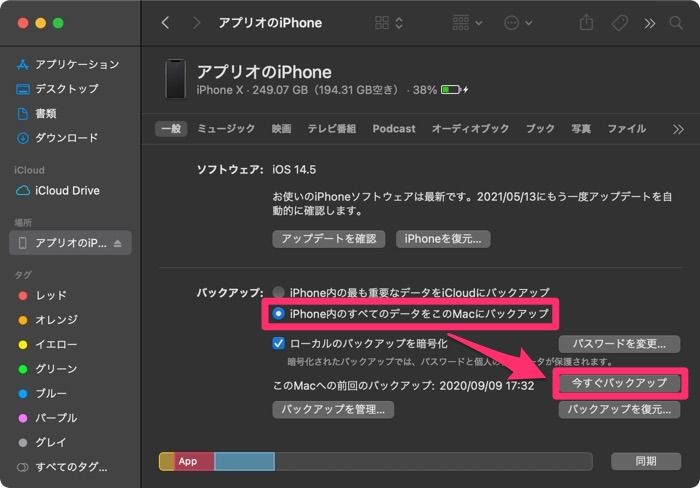Screen dimensions: 700x488
Task: Open Downloads in the sidebar
Action: 57,138
